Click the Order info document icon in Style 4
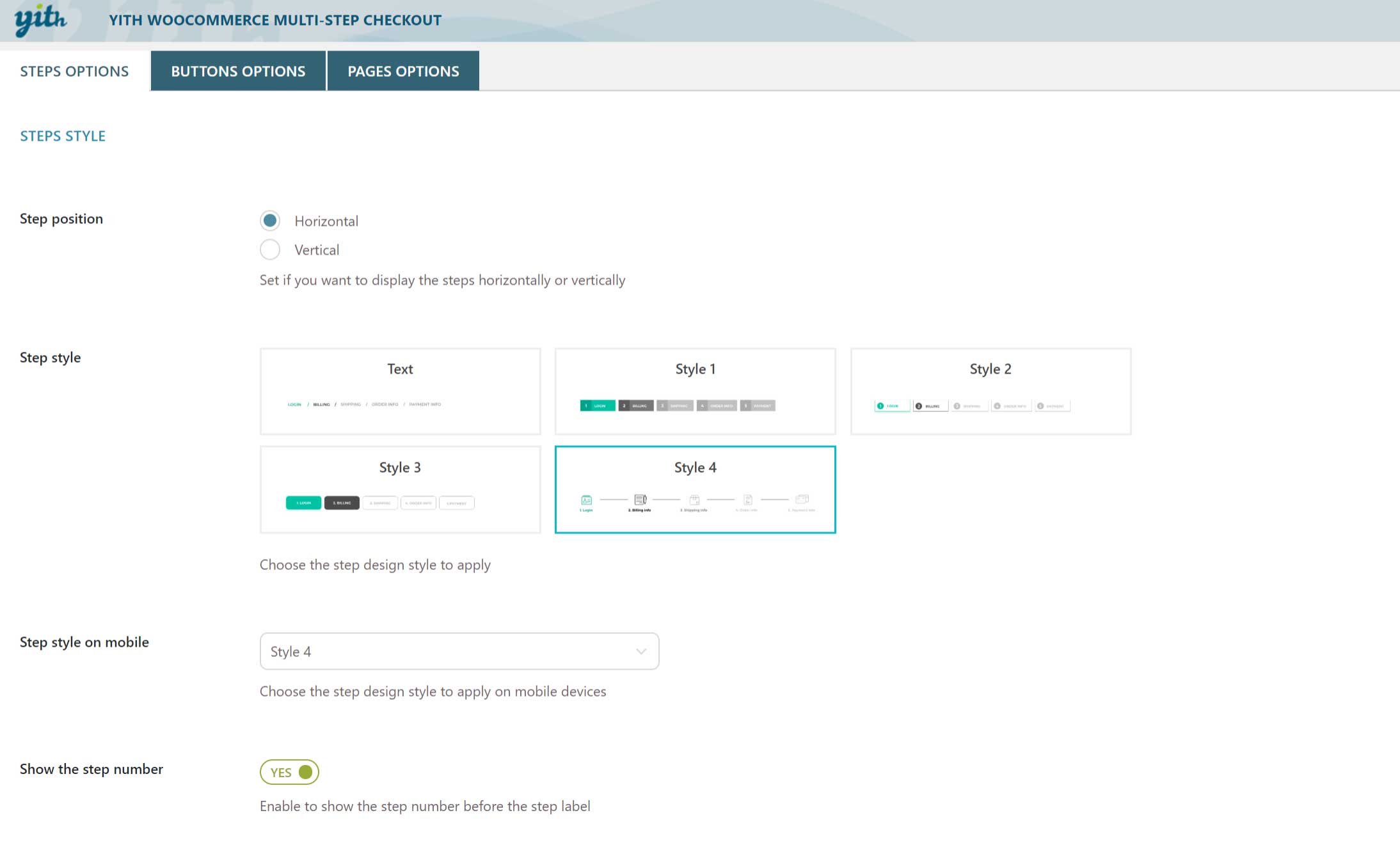The height and width of the screenshot is (845, 1400). click(747, 500)
